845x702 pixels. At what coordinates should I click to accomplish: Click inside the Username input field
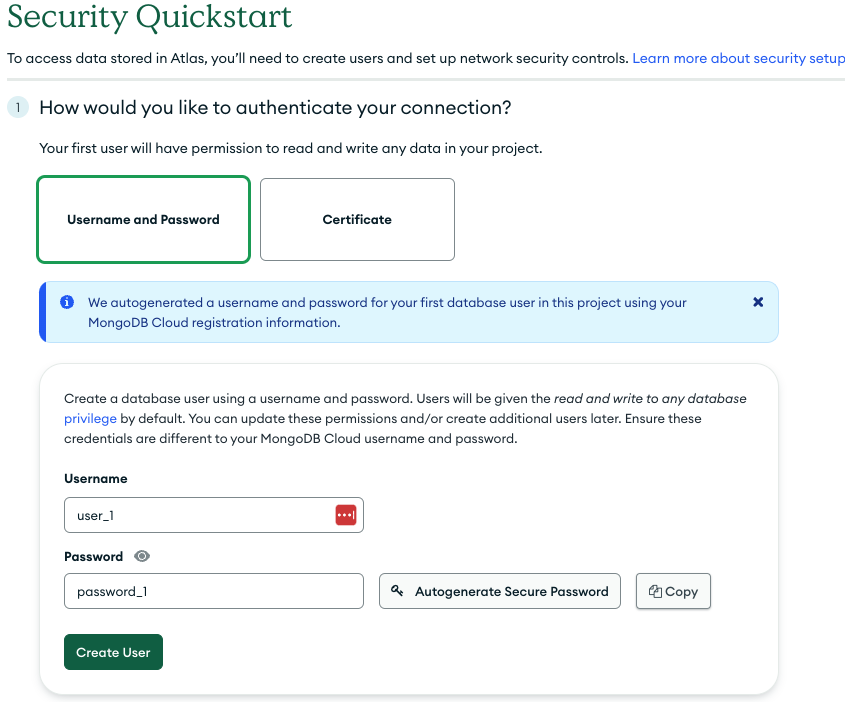tap(200, 514)
